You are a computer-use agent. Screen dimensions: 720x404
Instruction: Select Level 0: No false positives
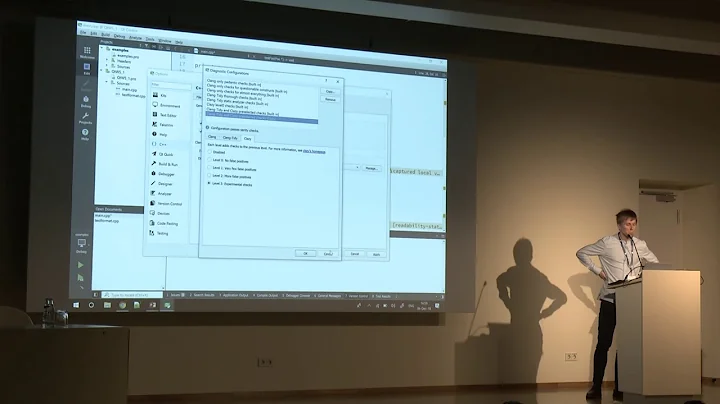[x=209, y=160]
